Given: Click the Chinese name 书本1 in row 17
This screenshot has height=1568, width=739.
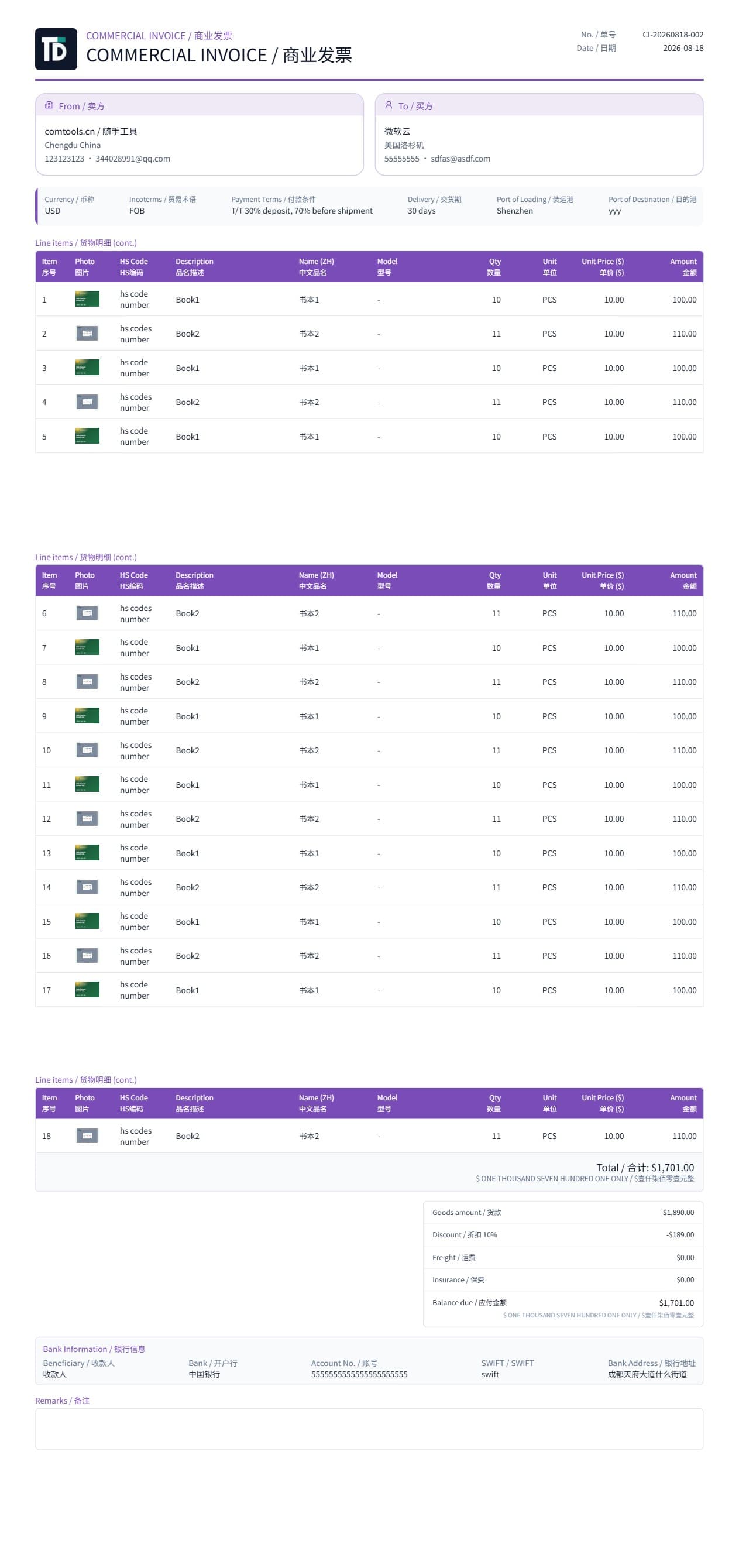Looking at the screenshot, I should [x=308, y=990].
